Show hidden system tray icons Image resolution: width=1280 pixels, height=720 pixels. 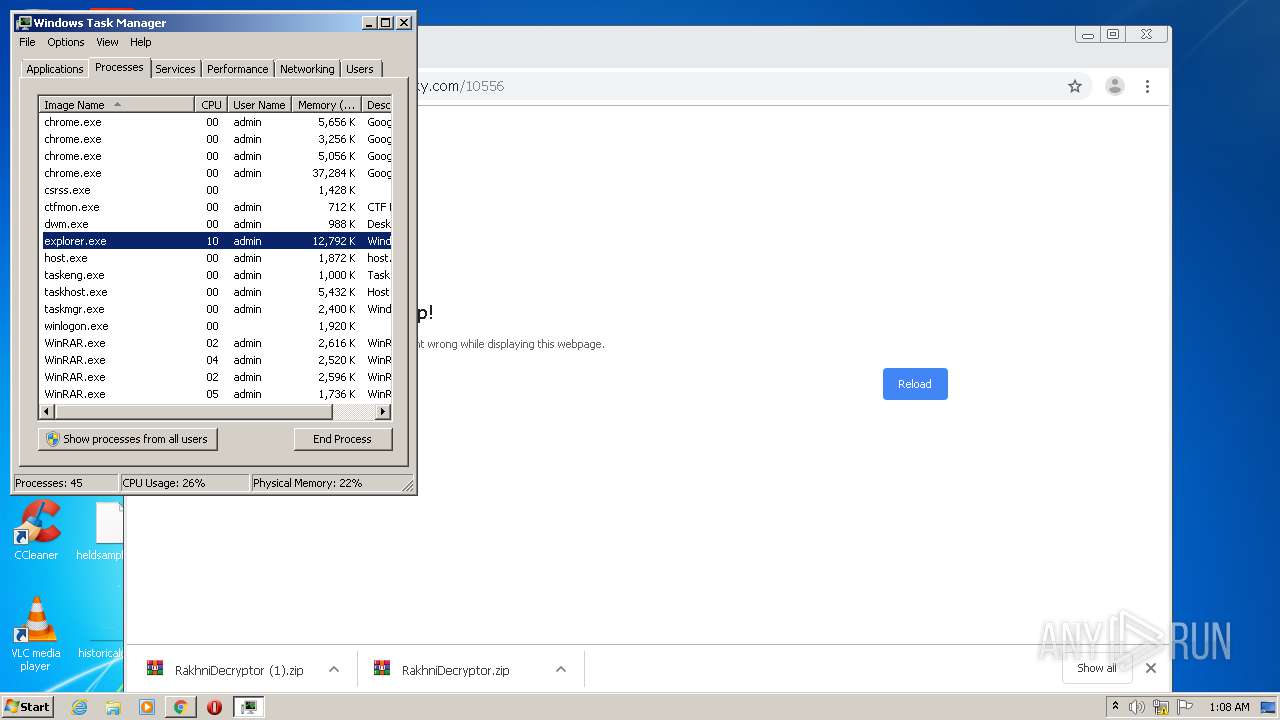(x=1115, y=706)
